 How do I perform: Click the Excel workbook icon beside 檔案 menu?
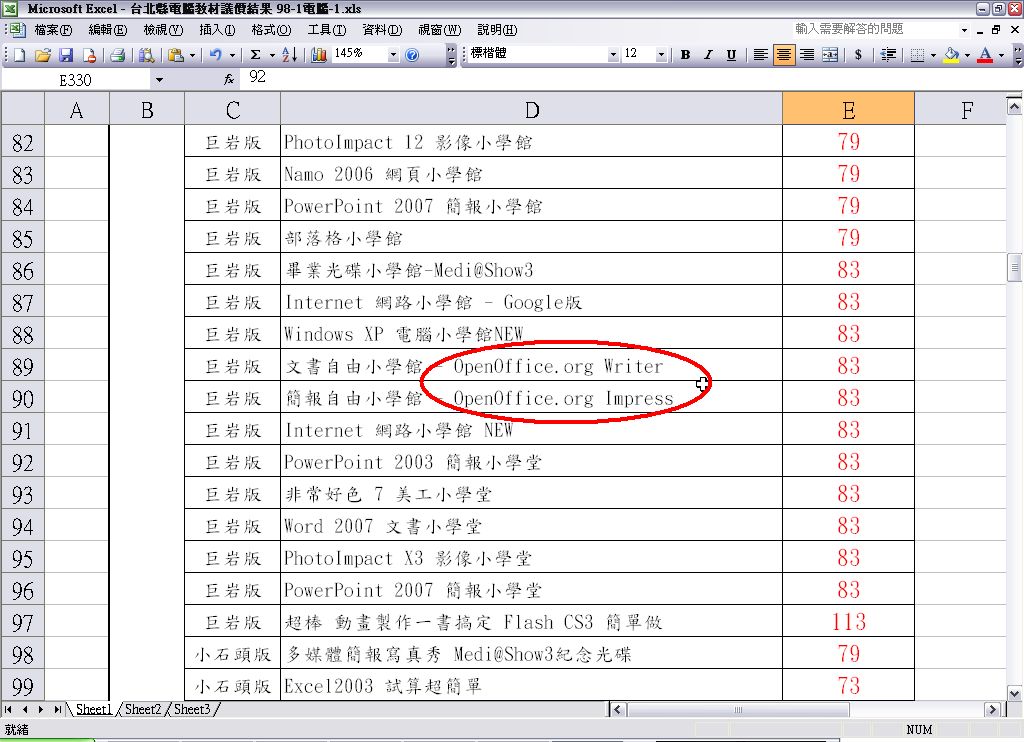(17, 30)
